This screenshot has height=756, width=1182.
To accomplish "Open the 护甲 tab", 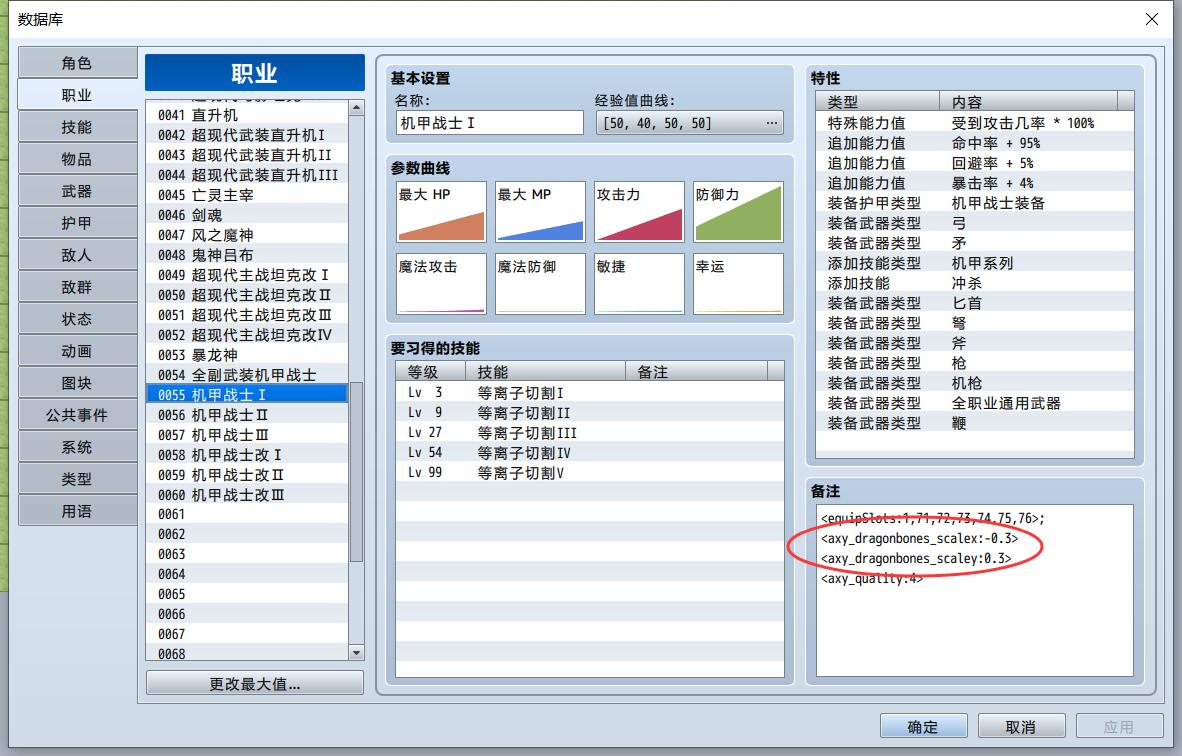I will point(77,223).
